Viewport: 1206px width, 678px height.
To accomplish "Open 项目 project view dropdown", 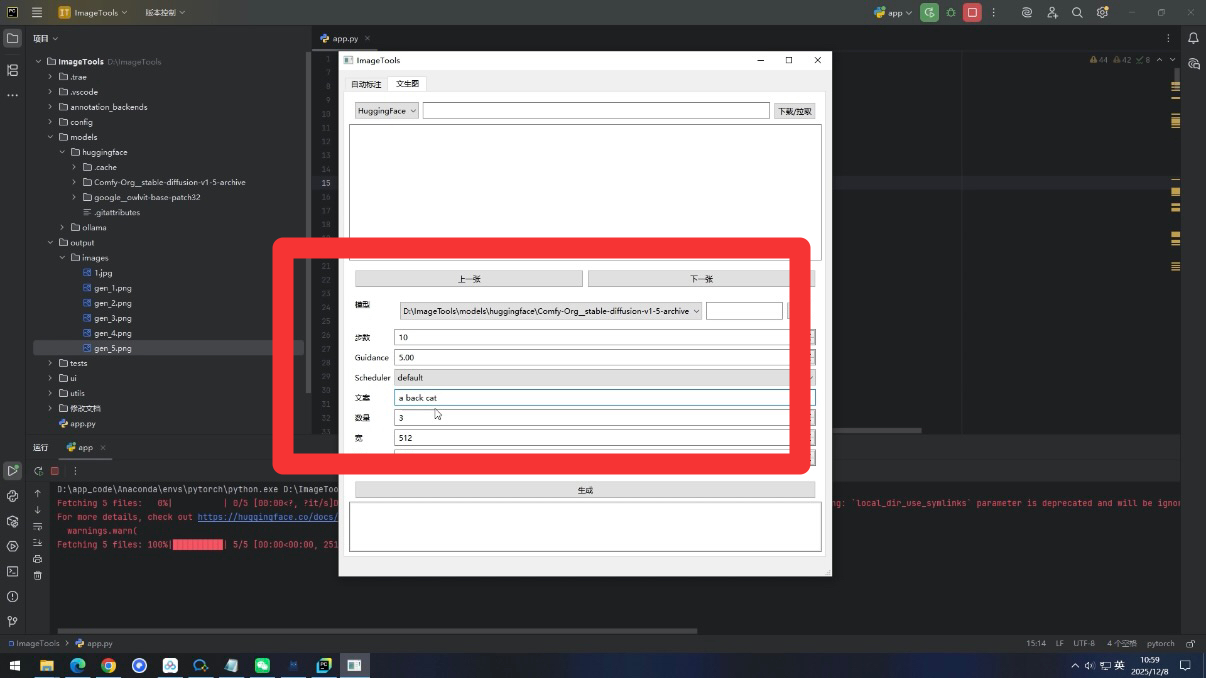I will tap(45, 38).
